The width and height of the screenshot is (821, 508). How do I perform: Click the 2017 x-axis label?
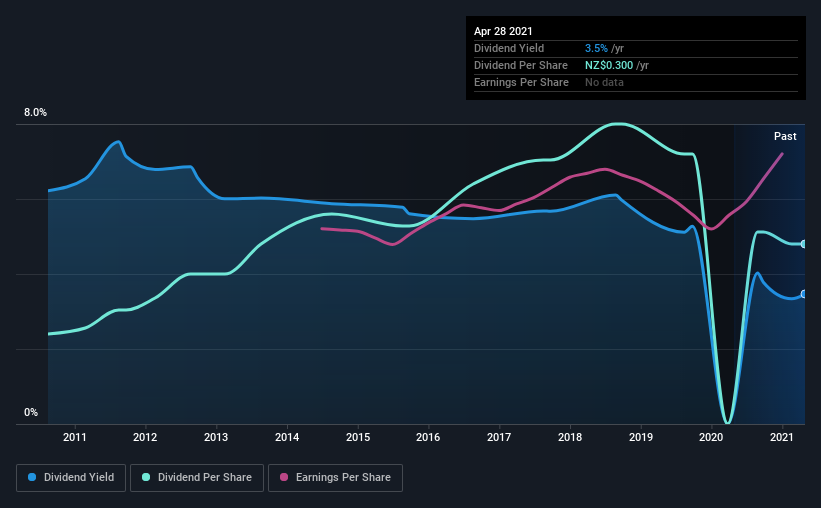pos(499,437)
